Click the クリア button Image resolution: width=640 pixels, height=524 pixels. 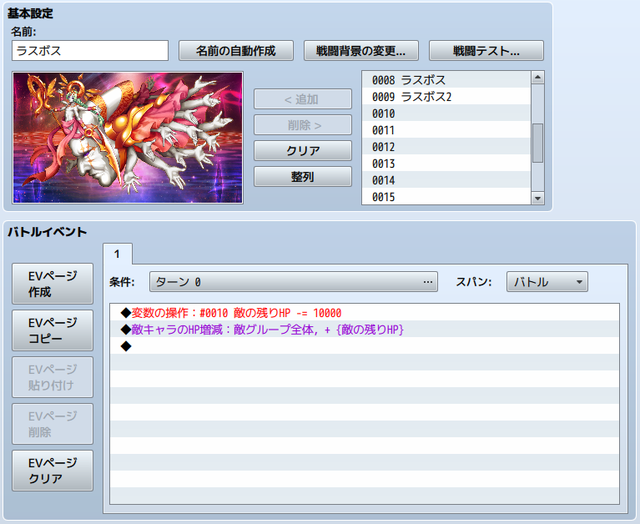click(x=302, y=151)
